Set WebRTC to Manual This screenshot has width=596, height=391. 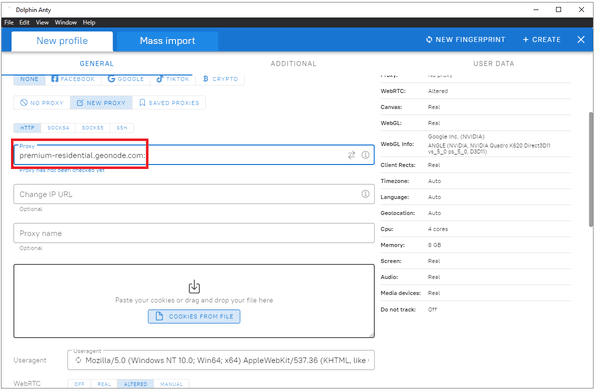171,384
